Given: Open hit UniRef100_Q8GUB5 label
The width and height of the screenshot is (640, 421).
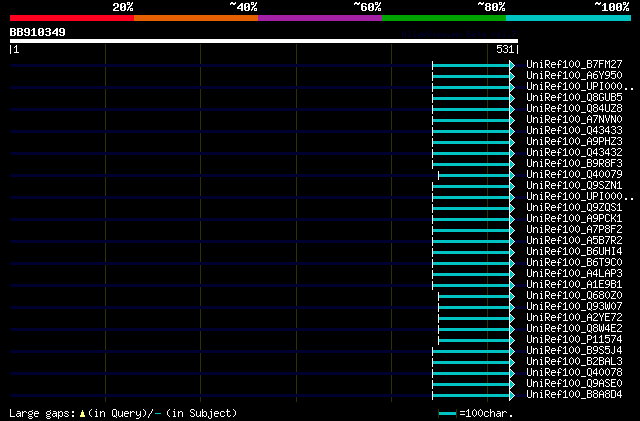Looking at the screenshot, I should (x=574, y=97).
